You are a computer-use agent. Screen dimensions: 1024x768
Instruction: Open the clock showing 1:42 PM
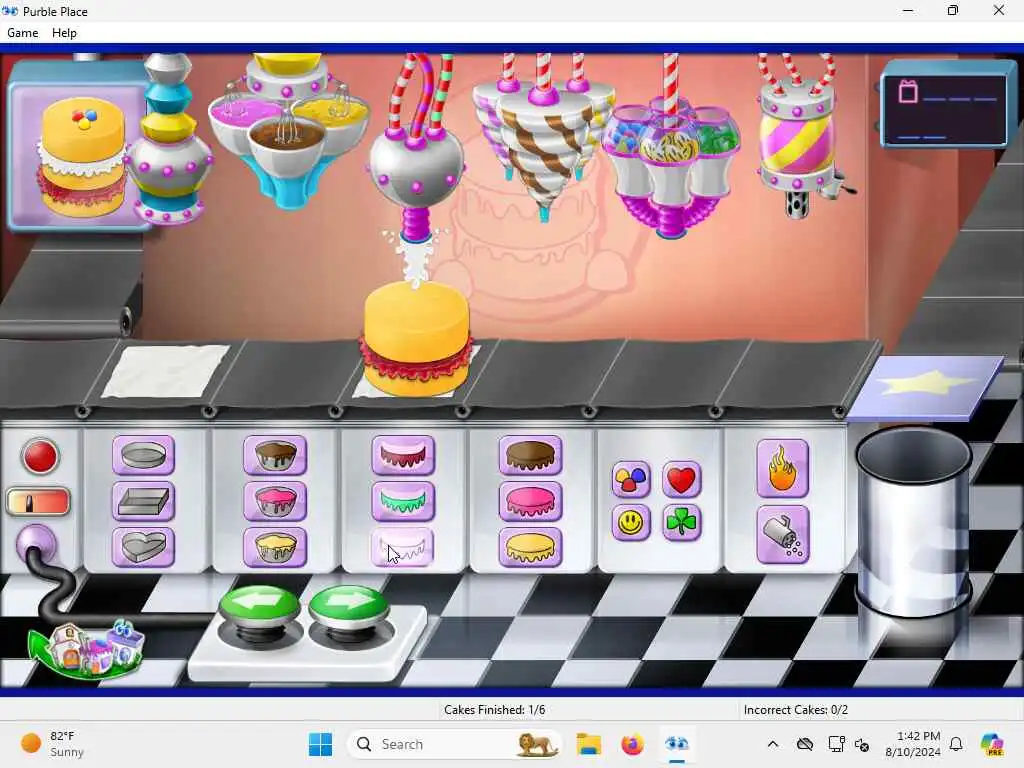tap(913, 744)
